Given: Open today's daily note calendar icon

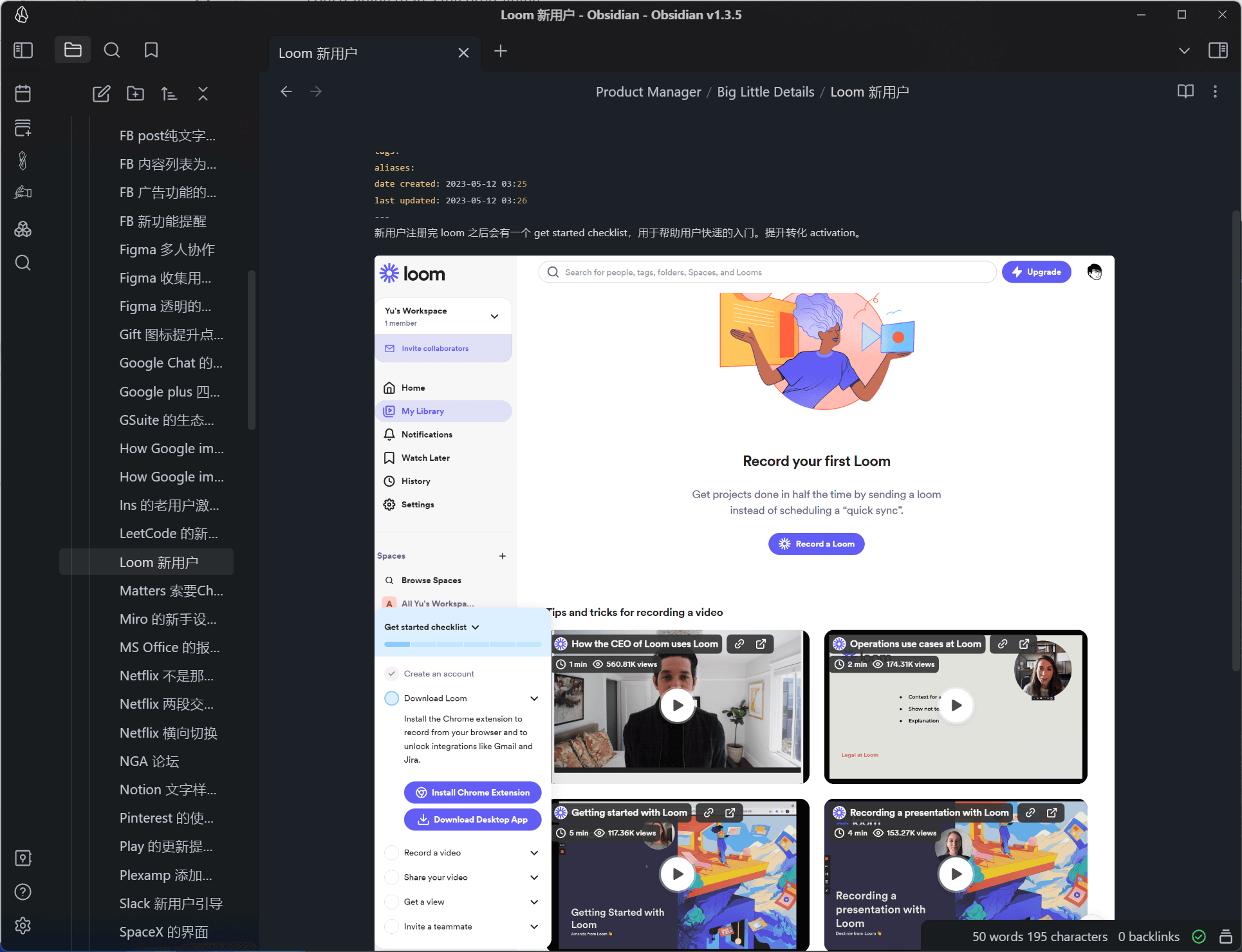Looking at the screenshot, I should [23, 94].
